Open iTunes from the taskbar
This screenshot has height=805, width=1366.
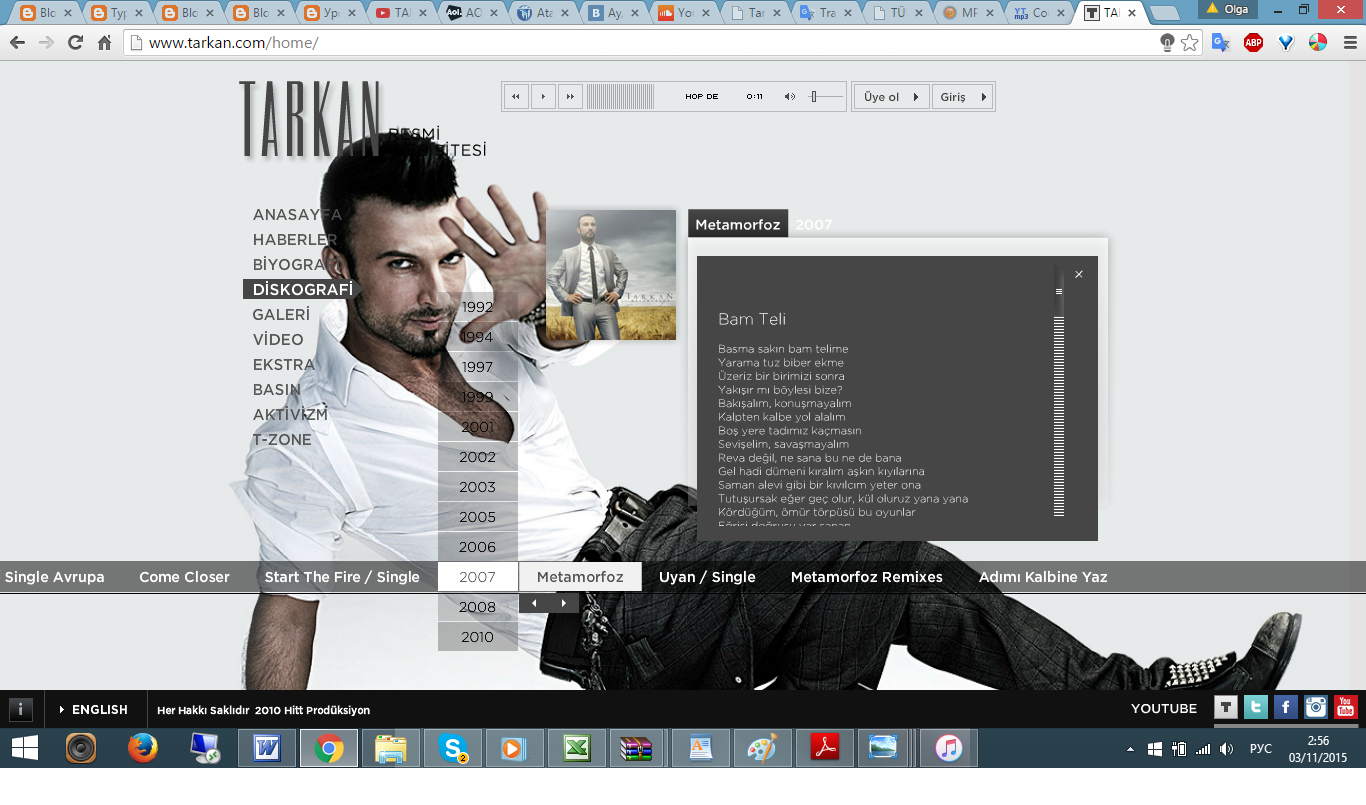click(x=949, y=748)
